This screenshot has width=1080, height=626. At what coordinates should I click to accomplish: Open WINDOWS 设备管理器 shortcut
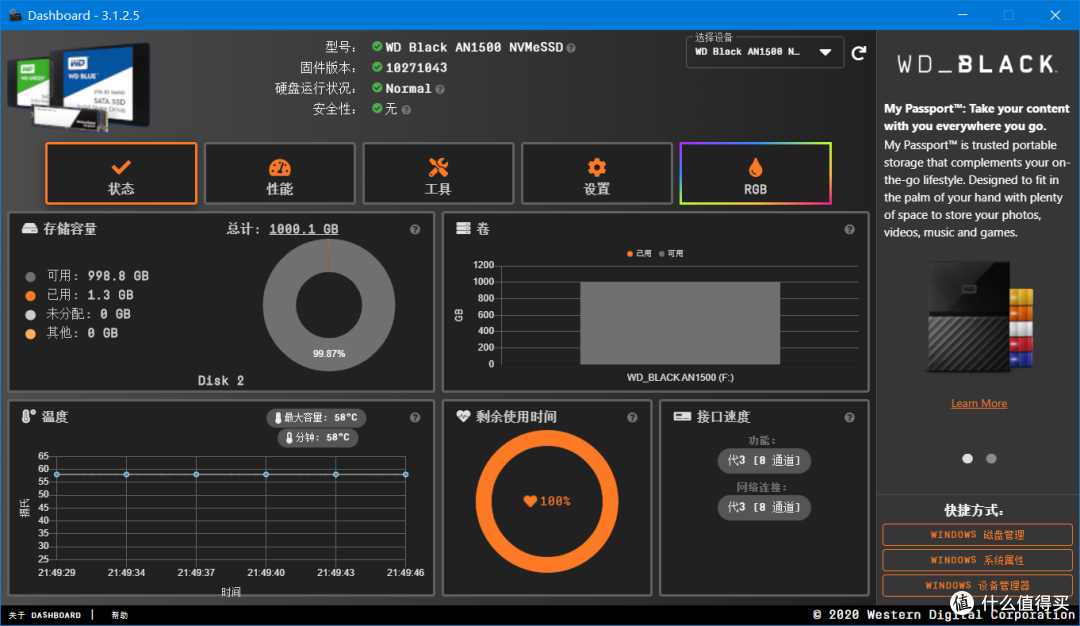click(977, 585)
